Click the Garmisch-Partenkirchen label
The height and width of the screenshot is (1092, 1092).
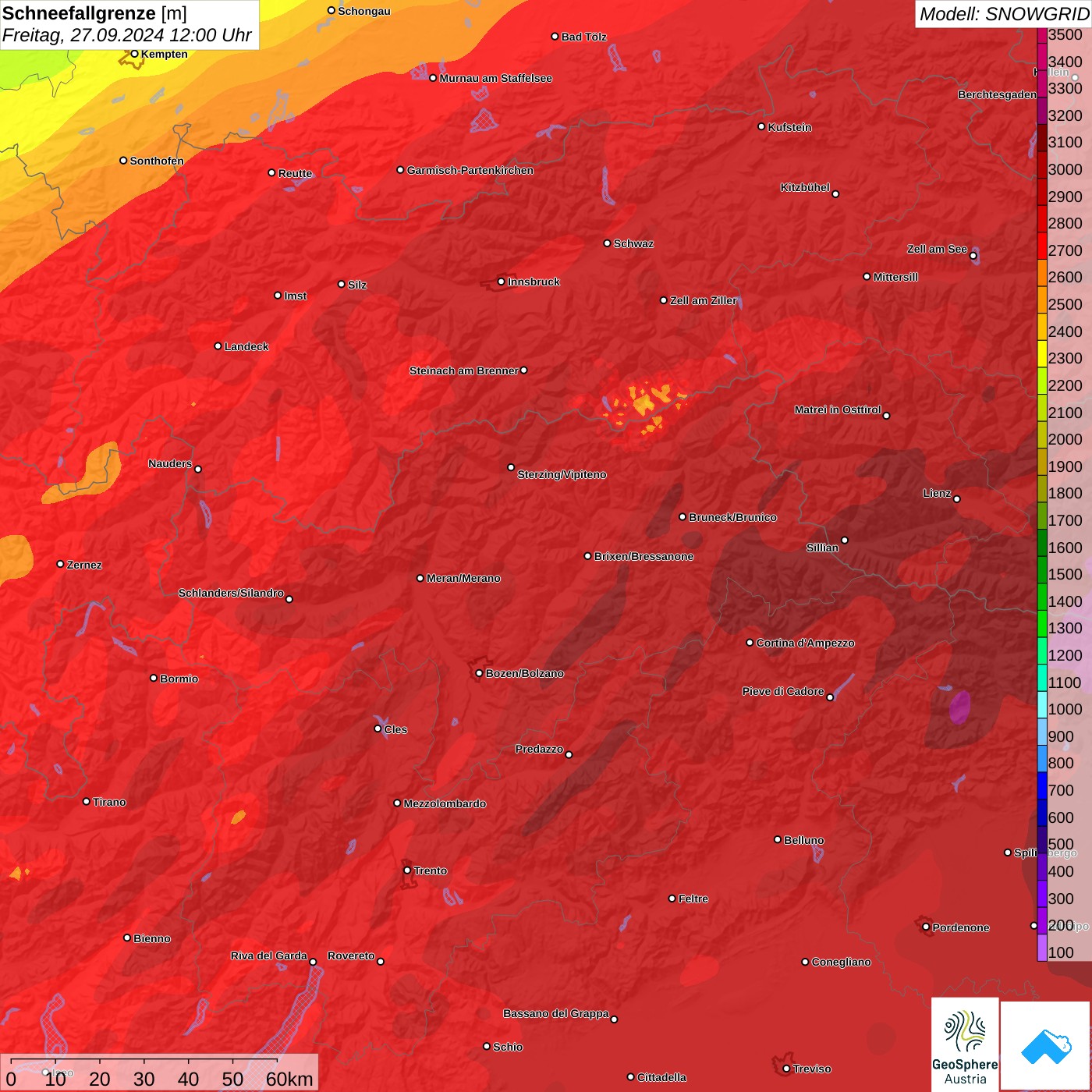click(470, 170)
